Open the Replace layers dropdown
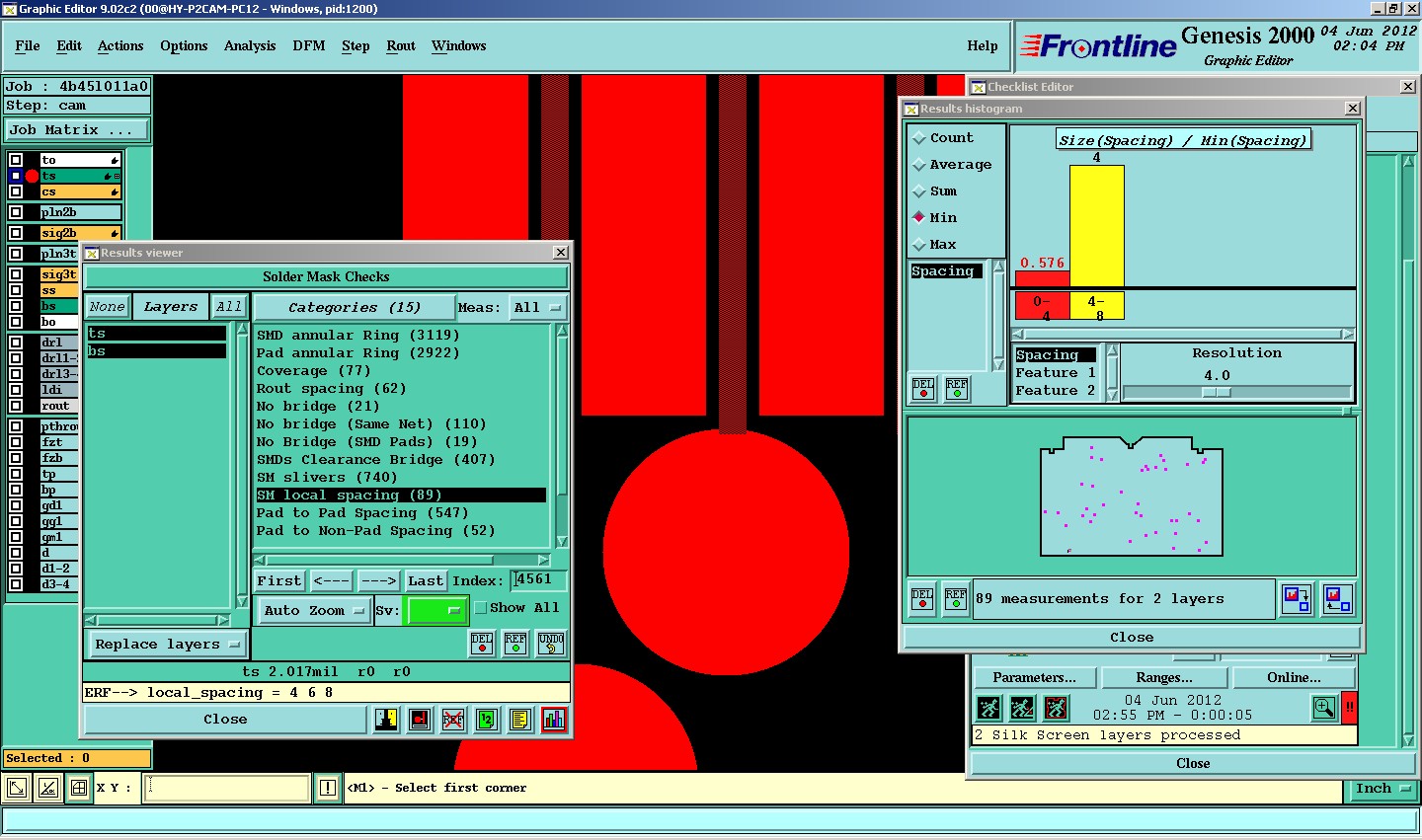The image size is (1422, 840). point(167,645)
